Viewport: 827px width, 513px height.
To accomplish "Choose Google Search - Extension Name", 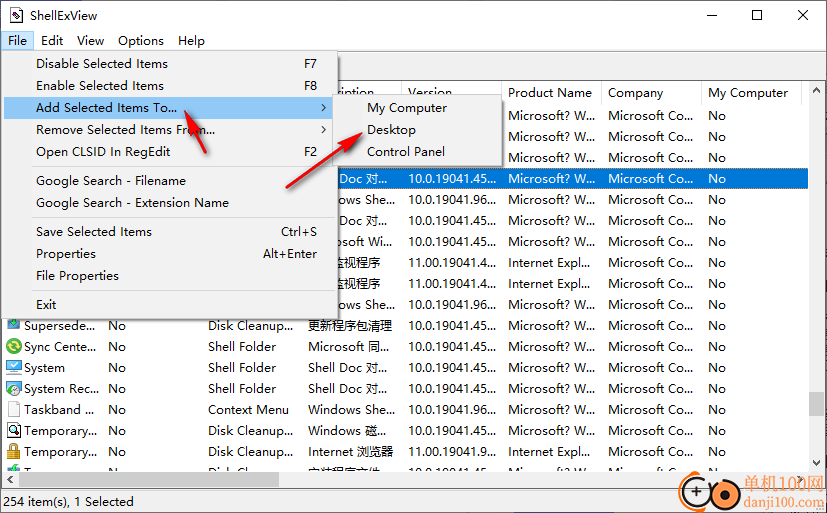I will [x=170, y=203].
